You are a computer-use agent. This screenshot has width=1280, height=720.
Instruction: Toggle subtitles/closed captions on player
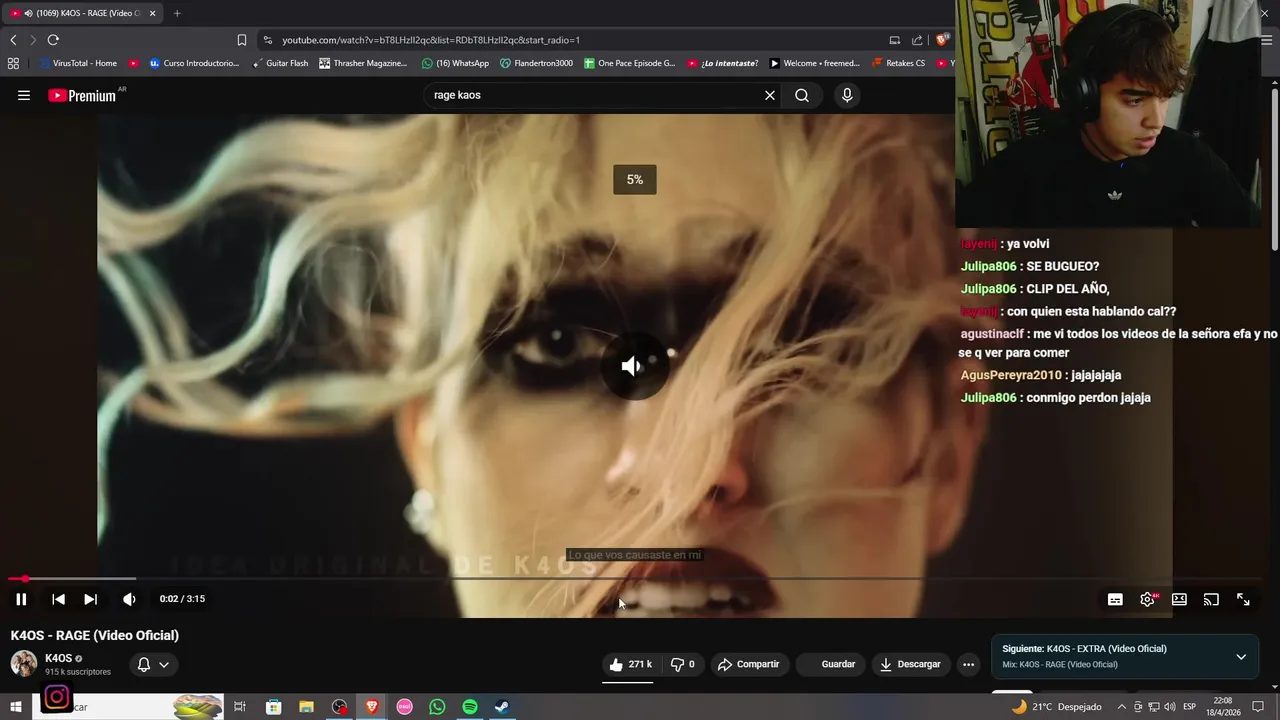tap(1115, 599)
